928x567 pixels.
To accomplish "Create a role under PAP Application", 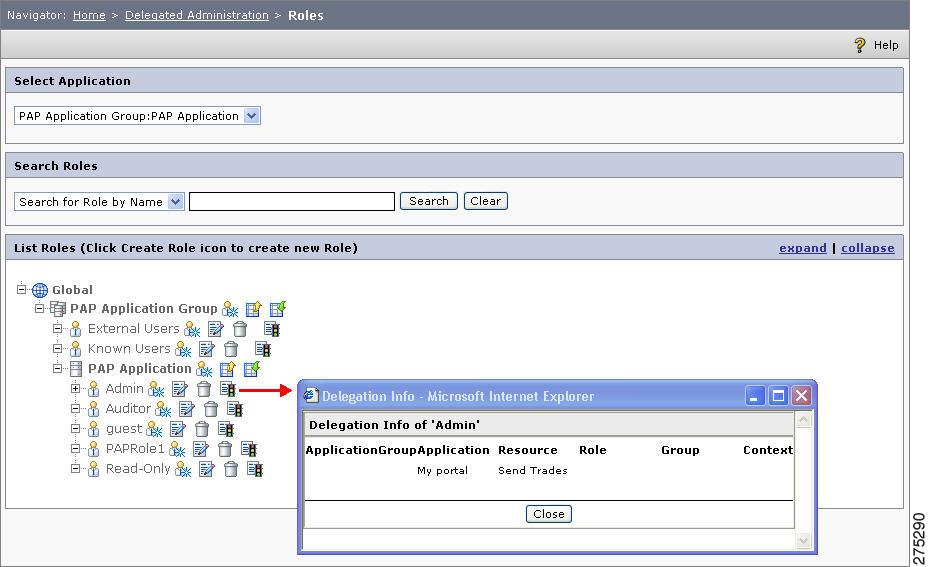I will pos(204,369).
